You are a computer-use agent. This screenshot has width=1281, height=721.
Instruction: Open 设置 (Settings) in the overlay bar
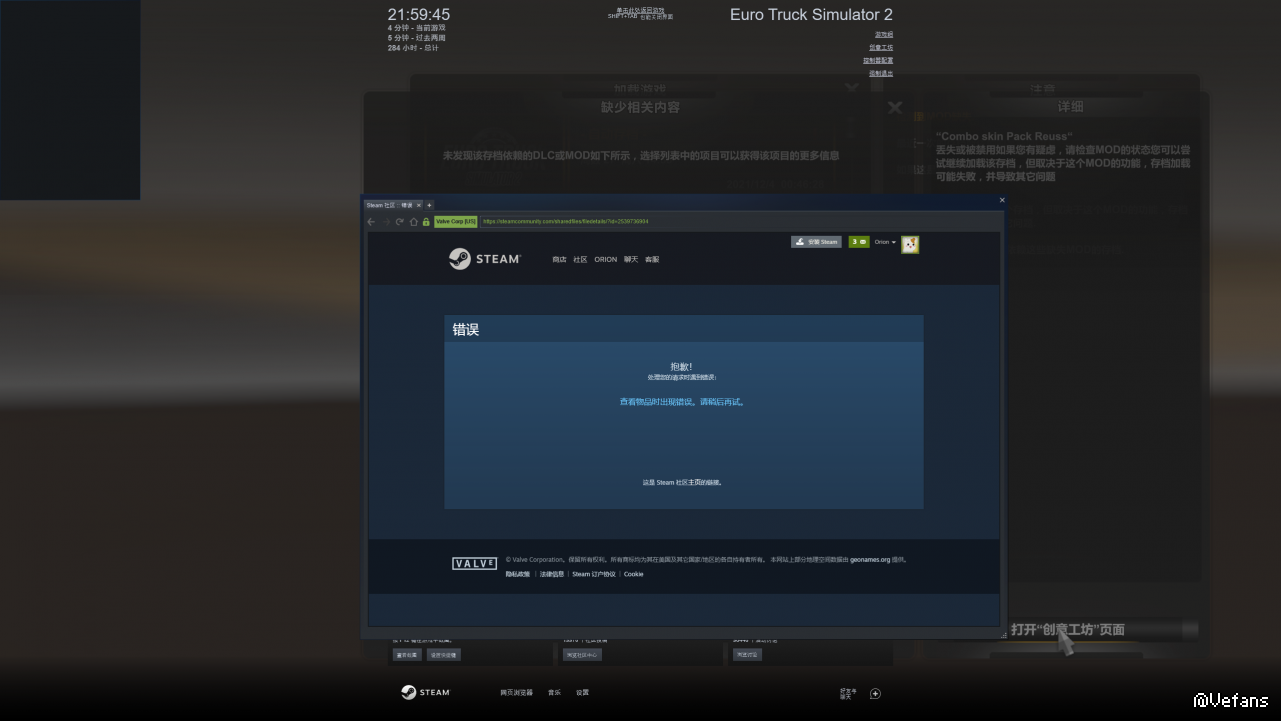click(x=582, y=693)
